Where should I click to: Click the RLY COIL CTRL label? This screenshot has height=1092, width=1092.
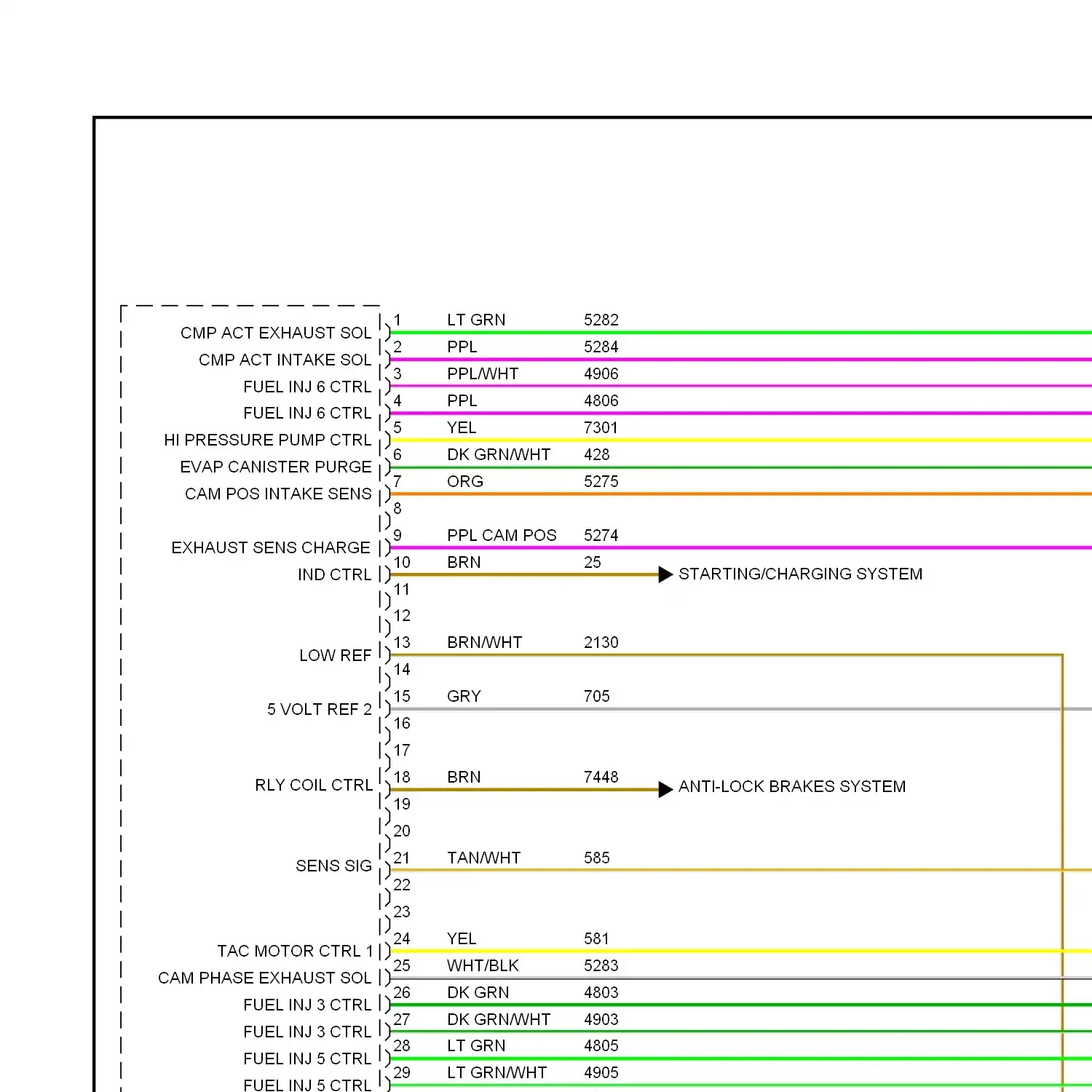314,785
